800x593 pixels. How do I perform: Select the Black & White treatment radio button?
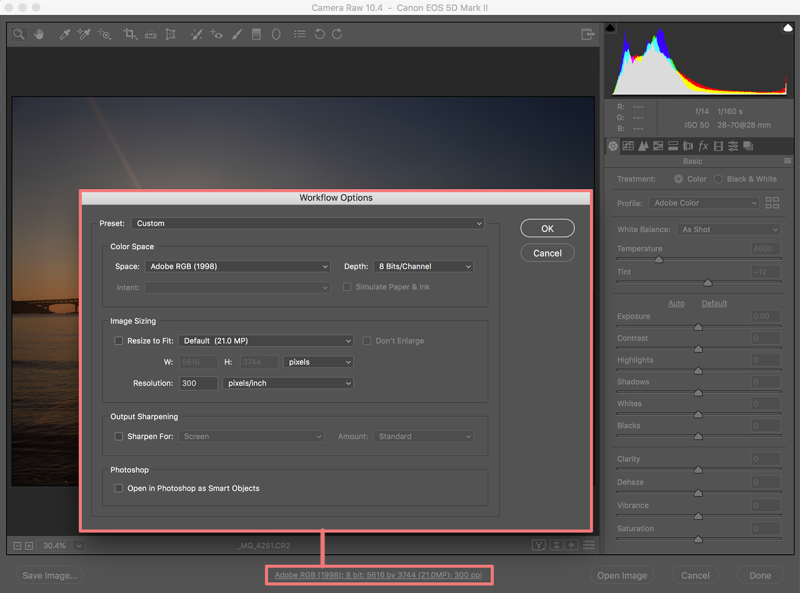click(718, 179)
